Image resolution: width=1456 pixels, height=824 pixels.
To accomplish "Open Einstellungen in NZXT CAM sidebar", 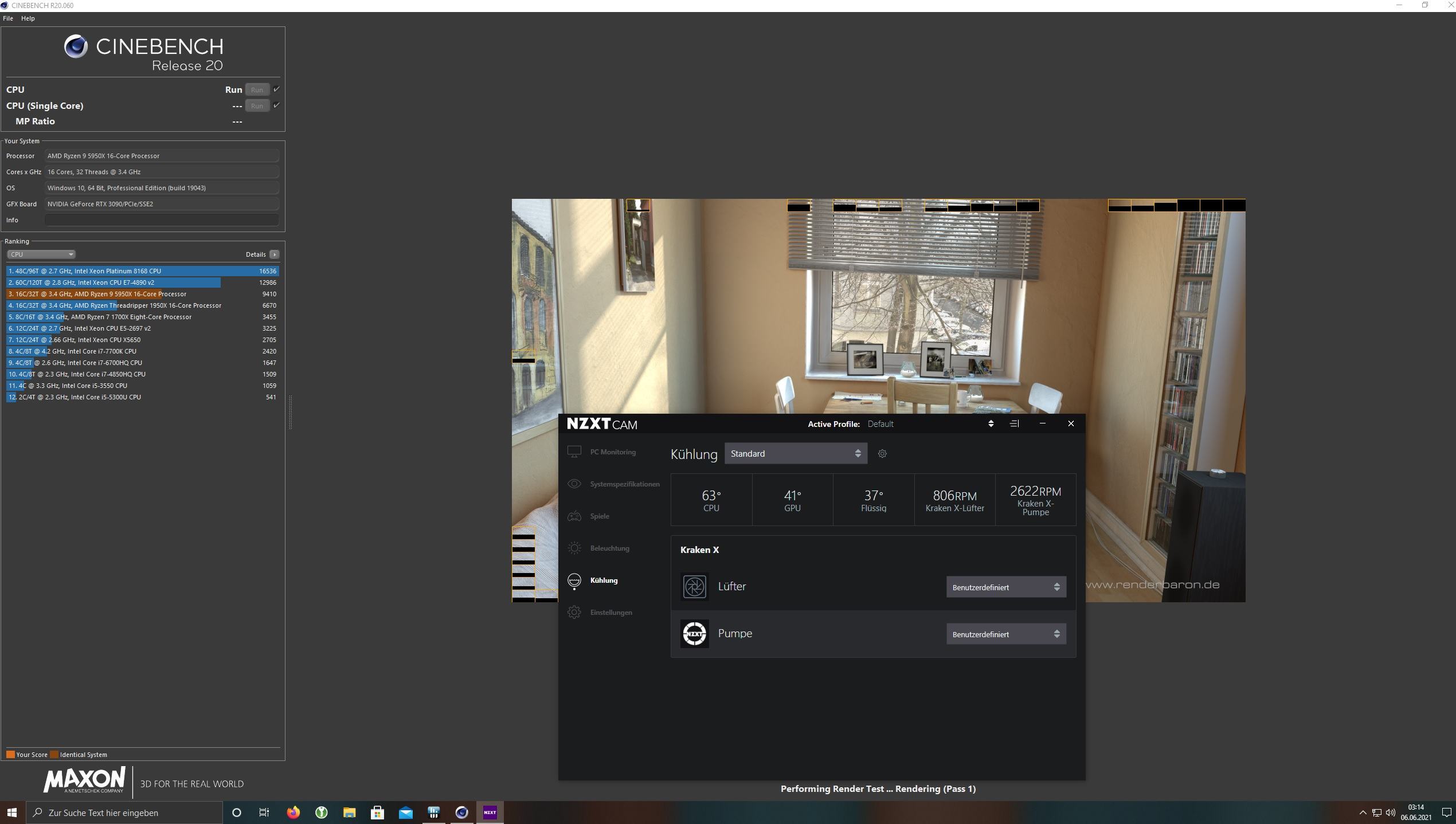I will pos(611,612).
